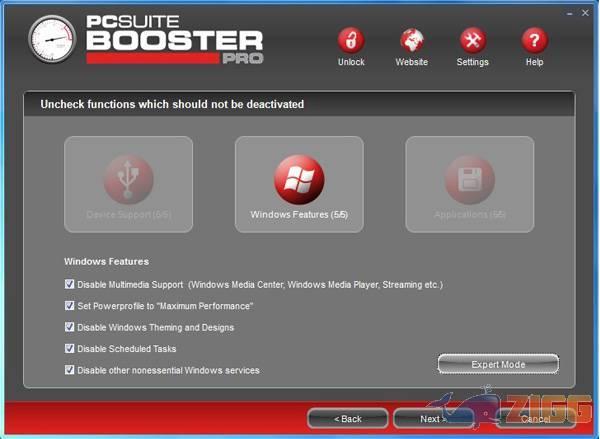Open Settings with the tools icon
This screenshot has height=439, width=600.
[x=472, y=41]
